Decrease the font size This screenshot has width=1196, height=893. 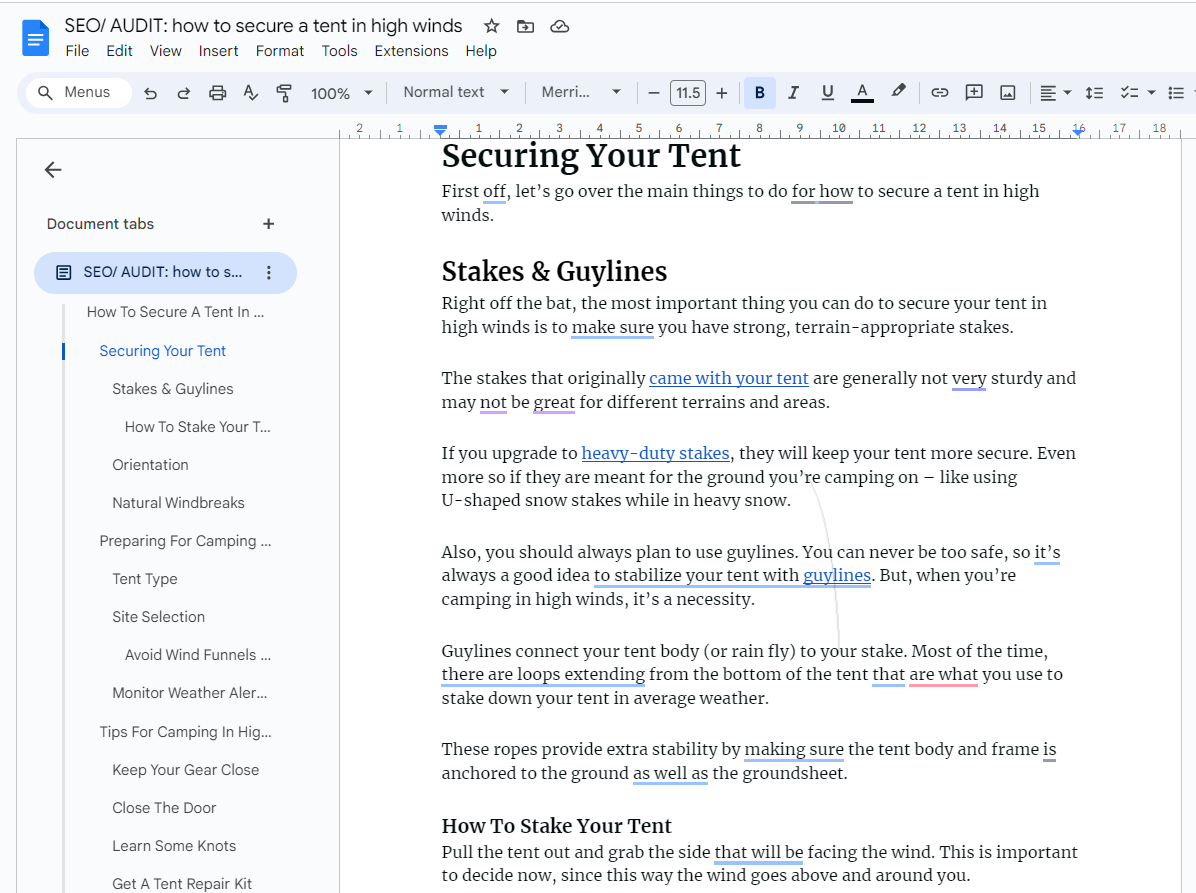point(654,93)
